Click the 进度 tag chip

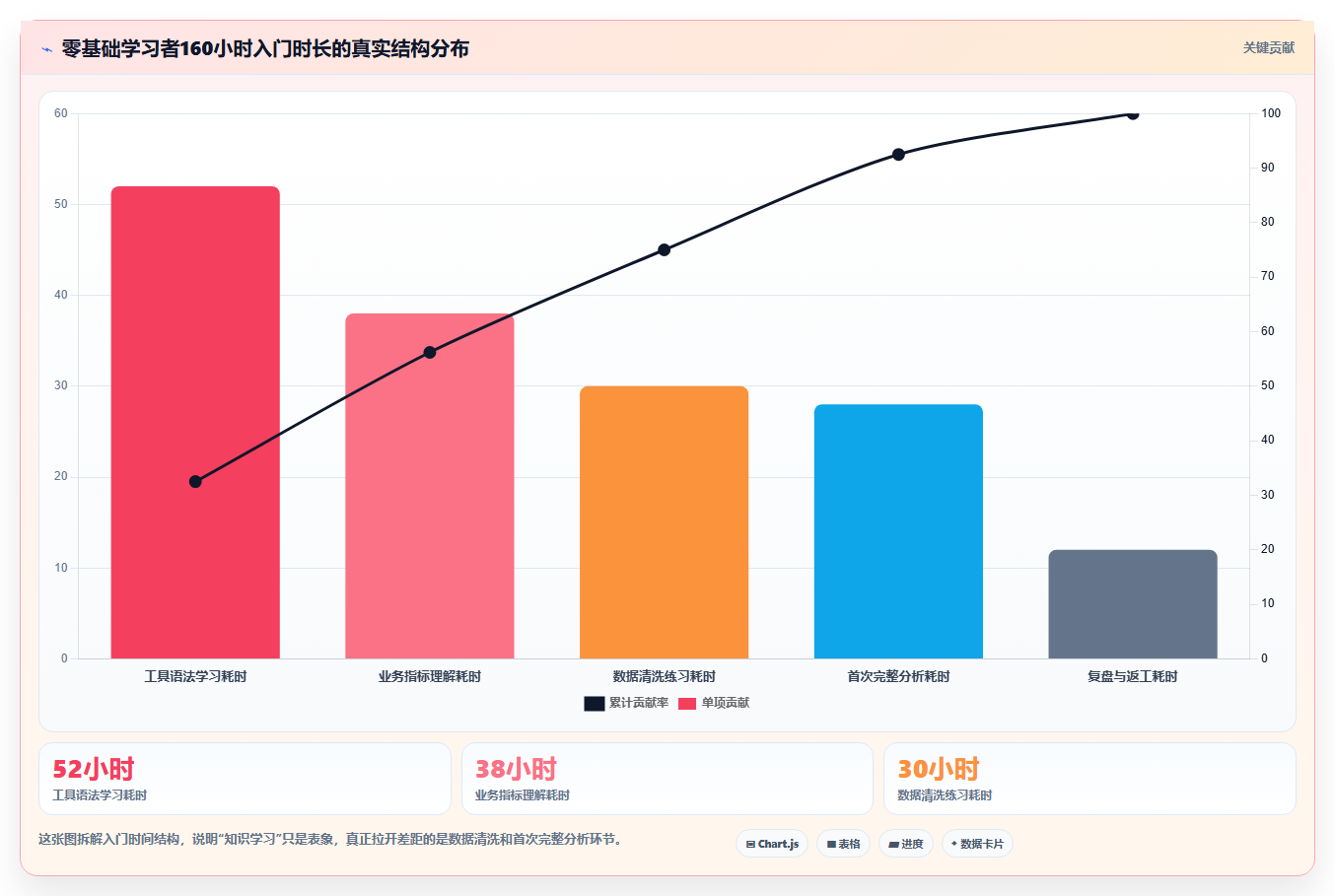click(906, 844)
